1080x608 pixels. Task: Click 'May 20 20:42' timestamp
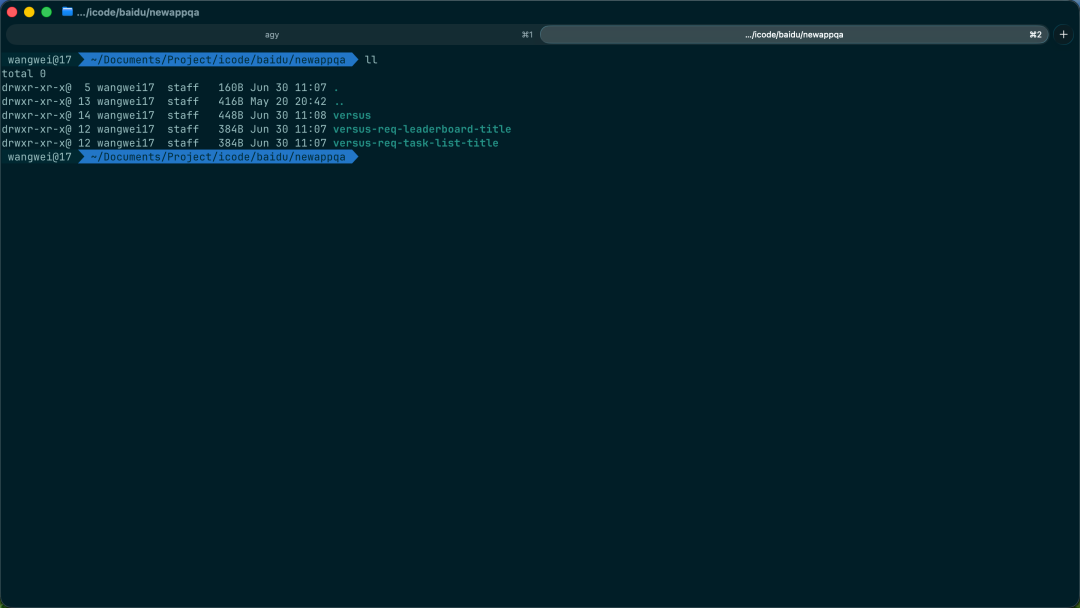(289, 102)
